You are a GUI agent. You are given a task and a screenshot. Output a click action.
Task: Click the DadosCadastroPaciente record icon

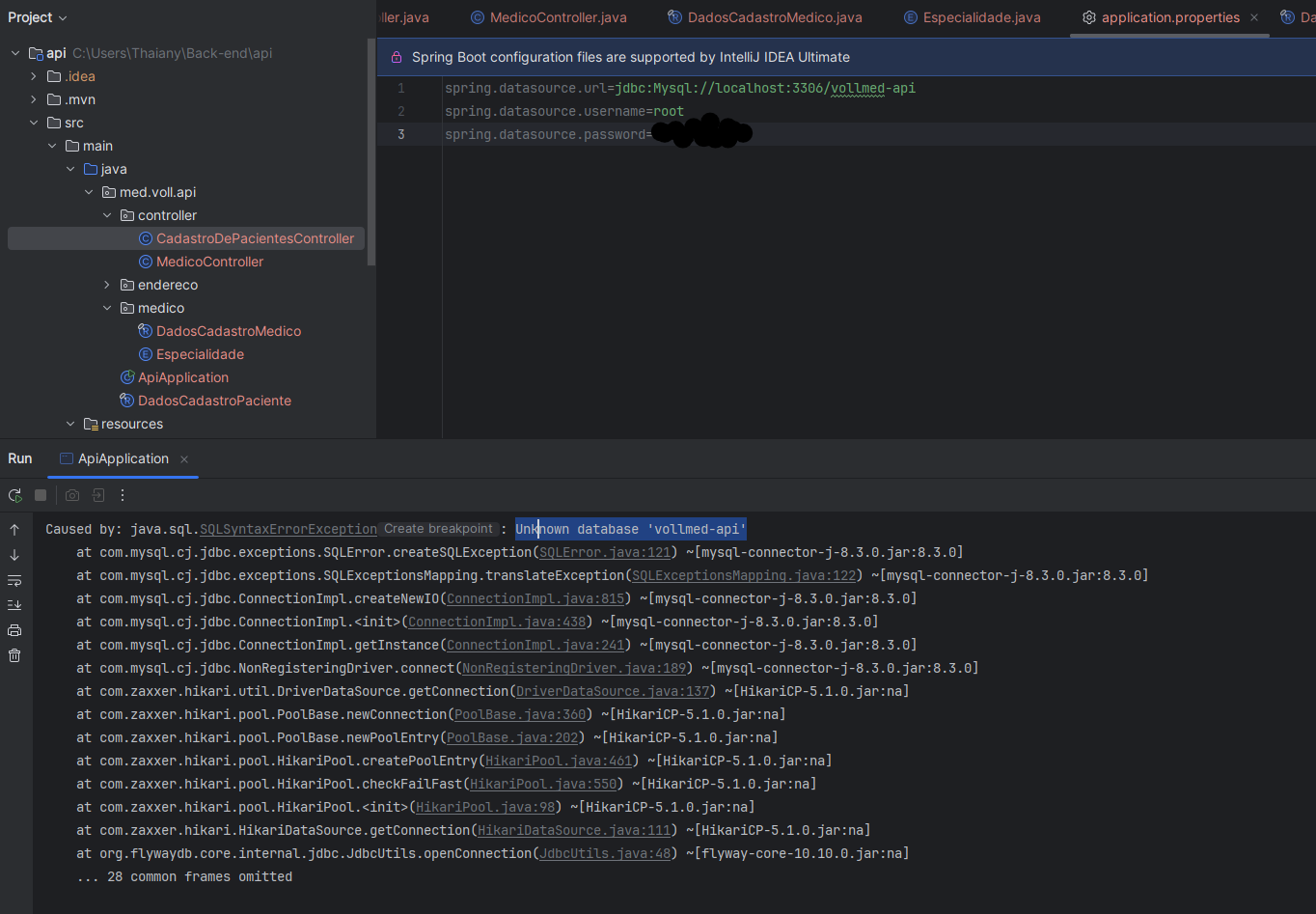coord(126,401)
